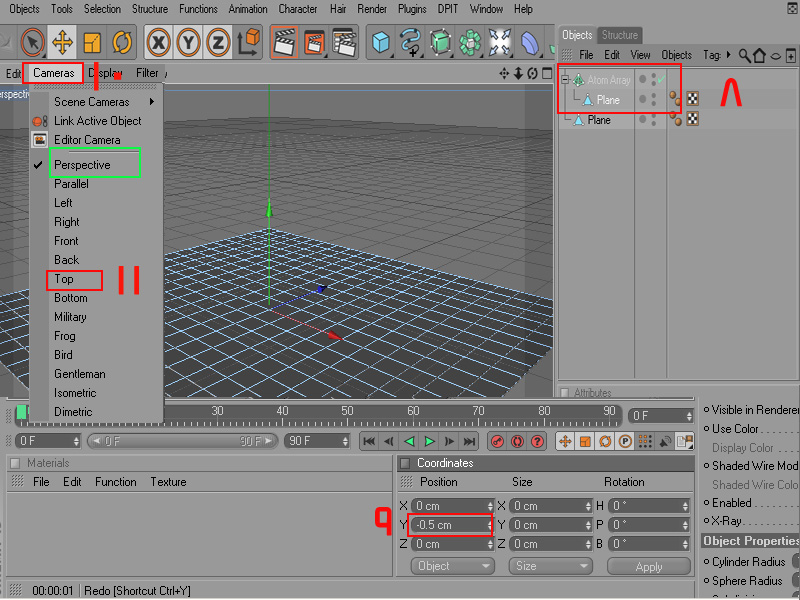Select Perspective camera view
The image size is (800, 600).
click(82, 165)
